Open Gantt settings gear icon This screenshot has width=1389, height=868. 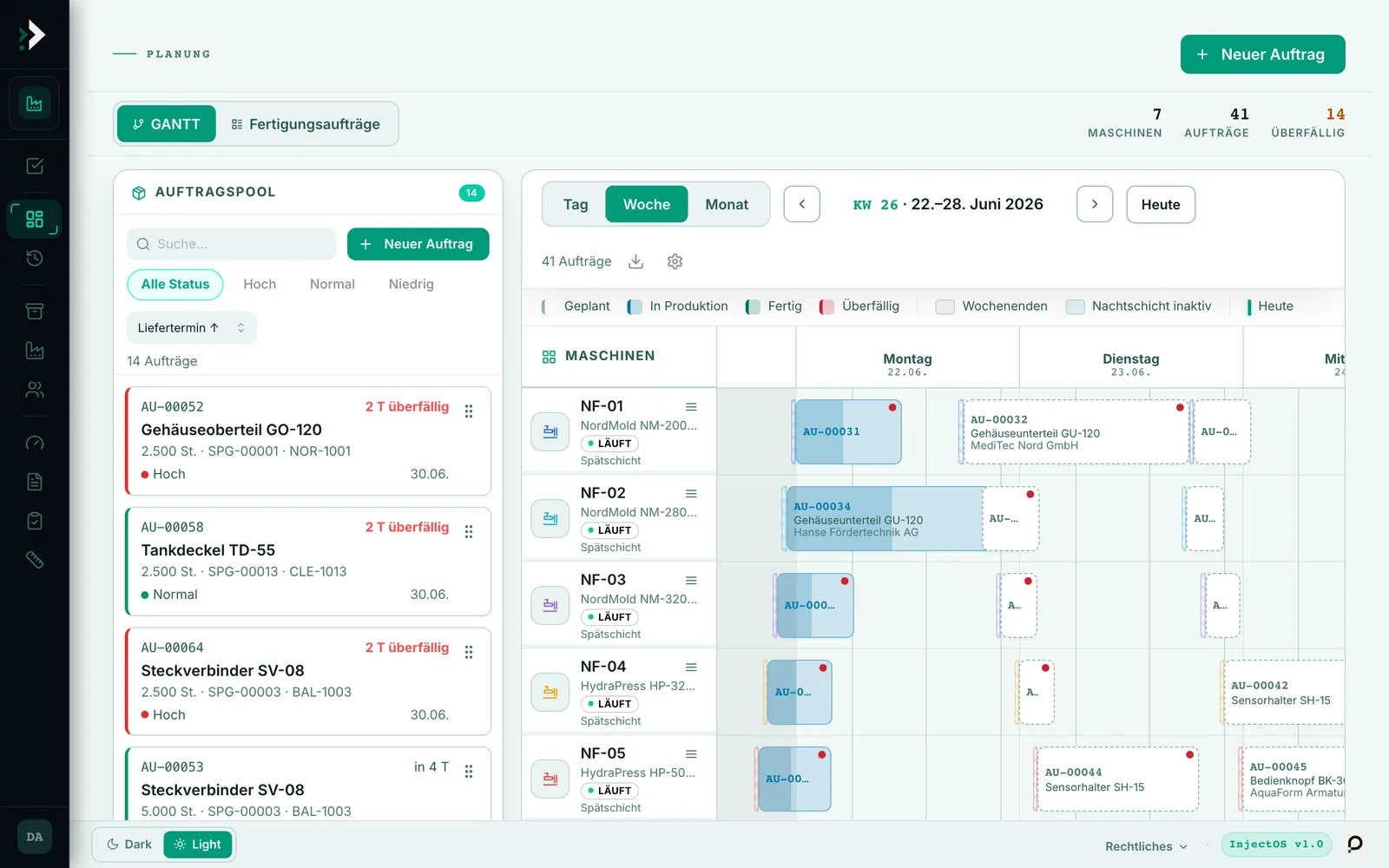(675, 261)
